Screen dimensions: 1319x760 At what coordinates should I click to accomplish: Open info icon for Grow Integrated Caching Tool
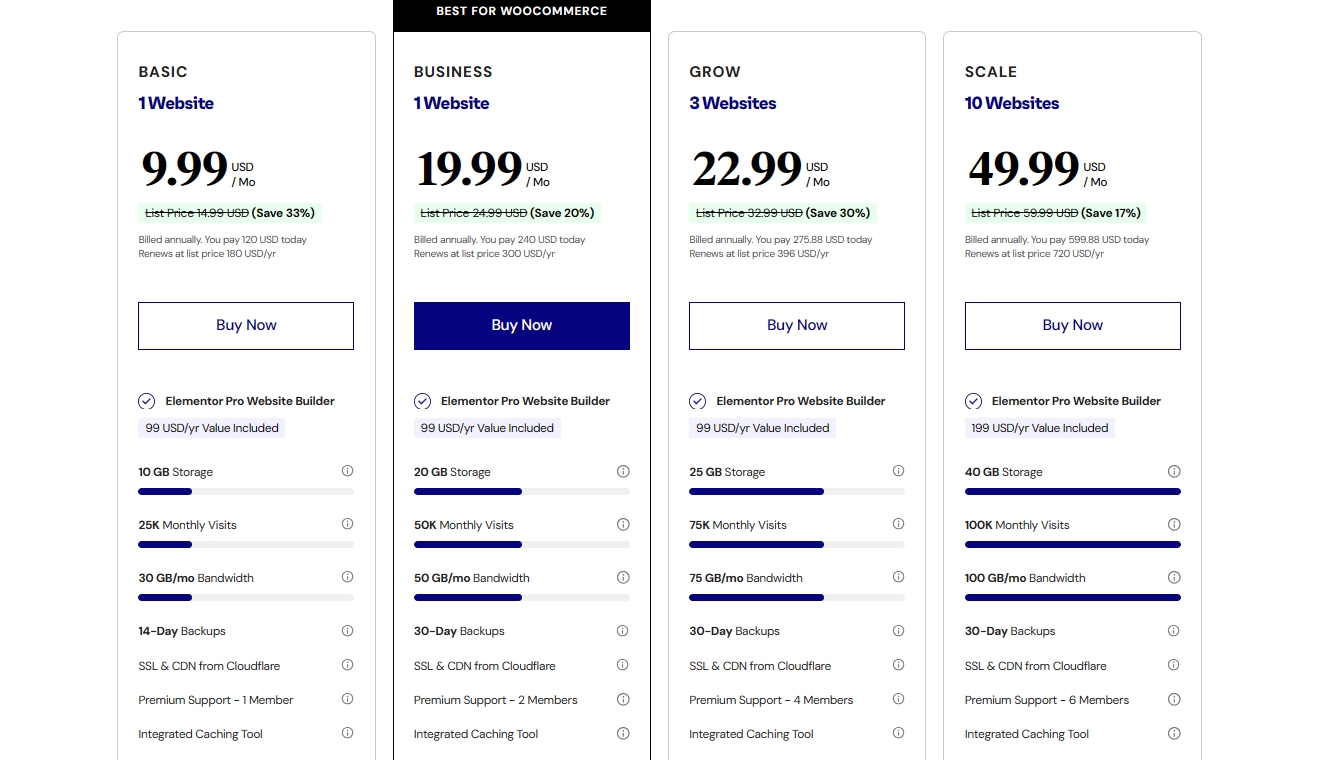pyautogui.click(x=898, y=733)
